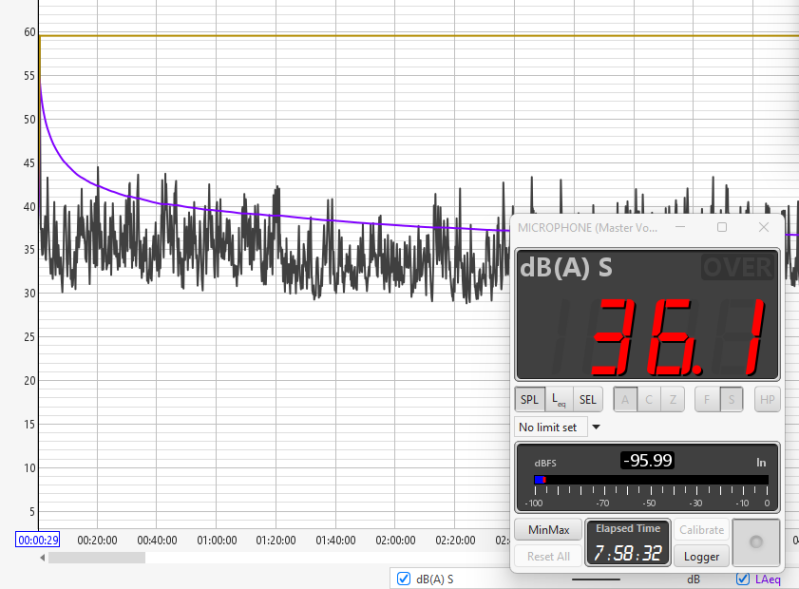
Task: Toggle the HP high-pass filter
Action: tap(767, 400)
